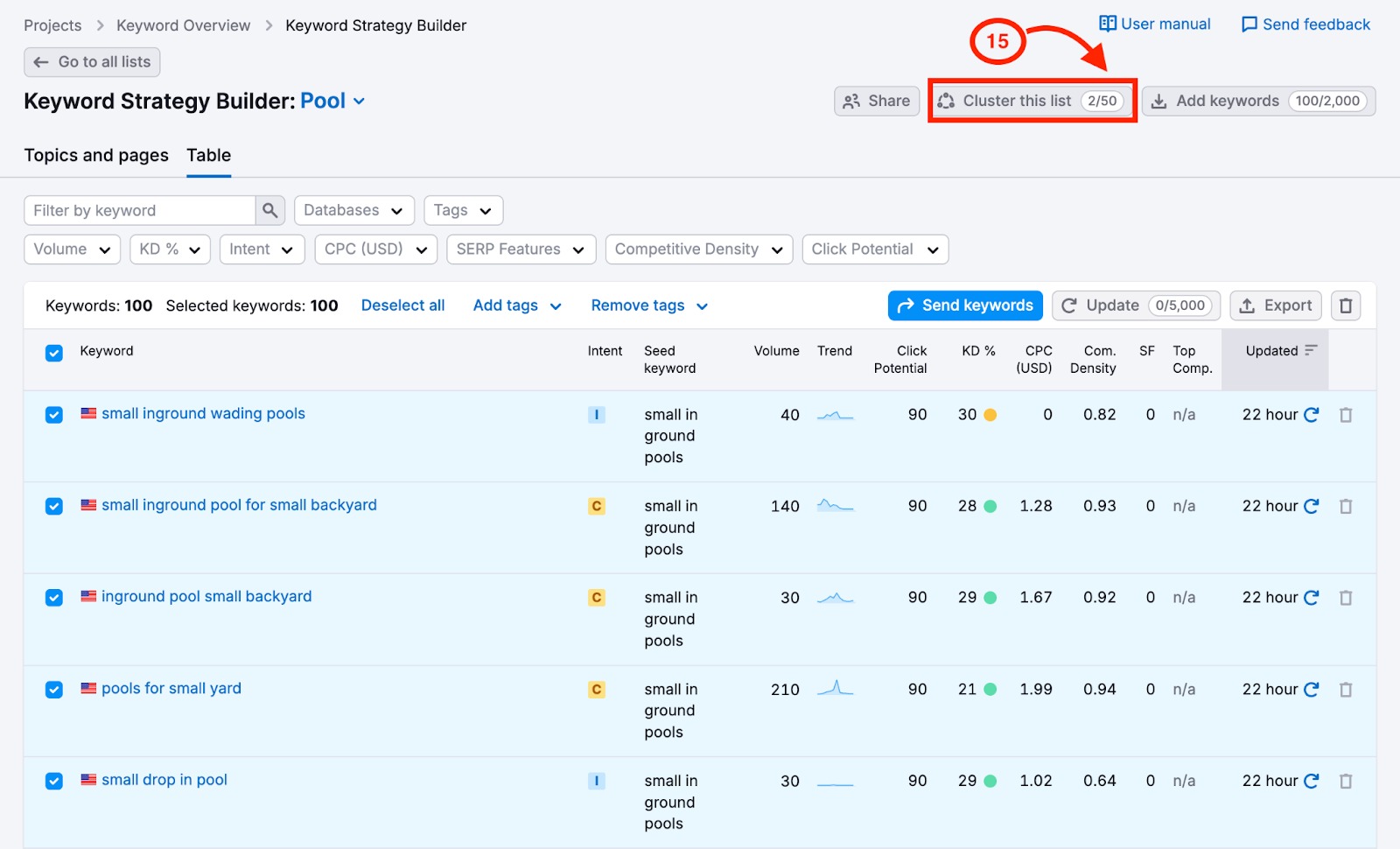Click the chat icon of Send feedback
The width and height of the screenshot is (1400, 849).
point(1249,25)
